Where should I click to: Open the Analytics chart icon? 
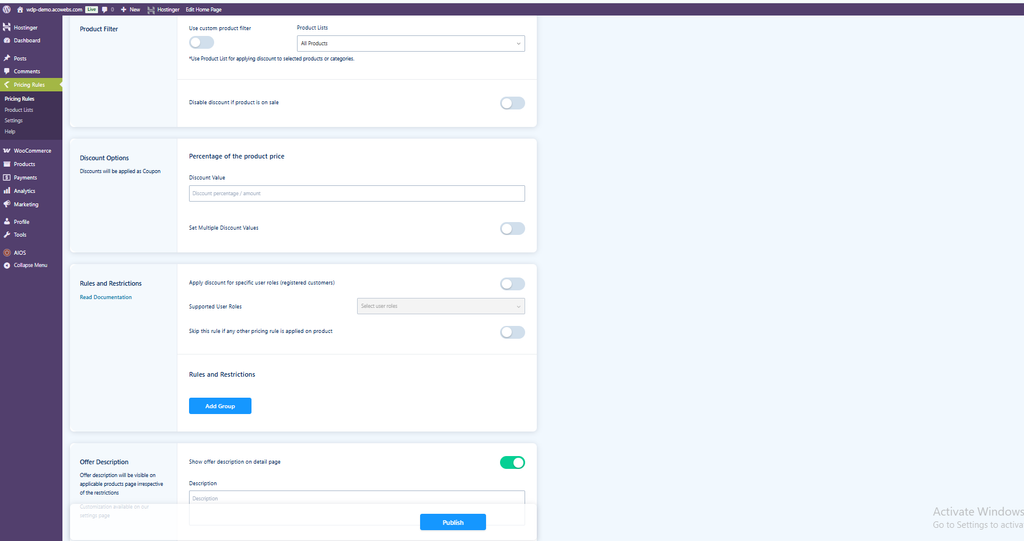click(x=7, y=191)
